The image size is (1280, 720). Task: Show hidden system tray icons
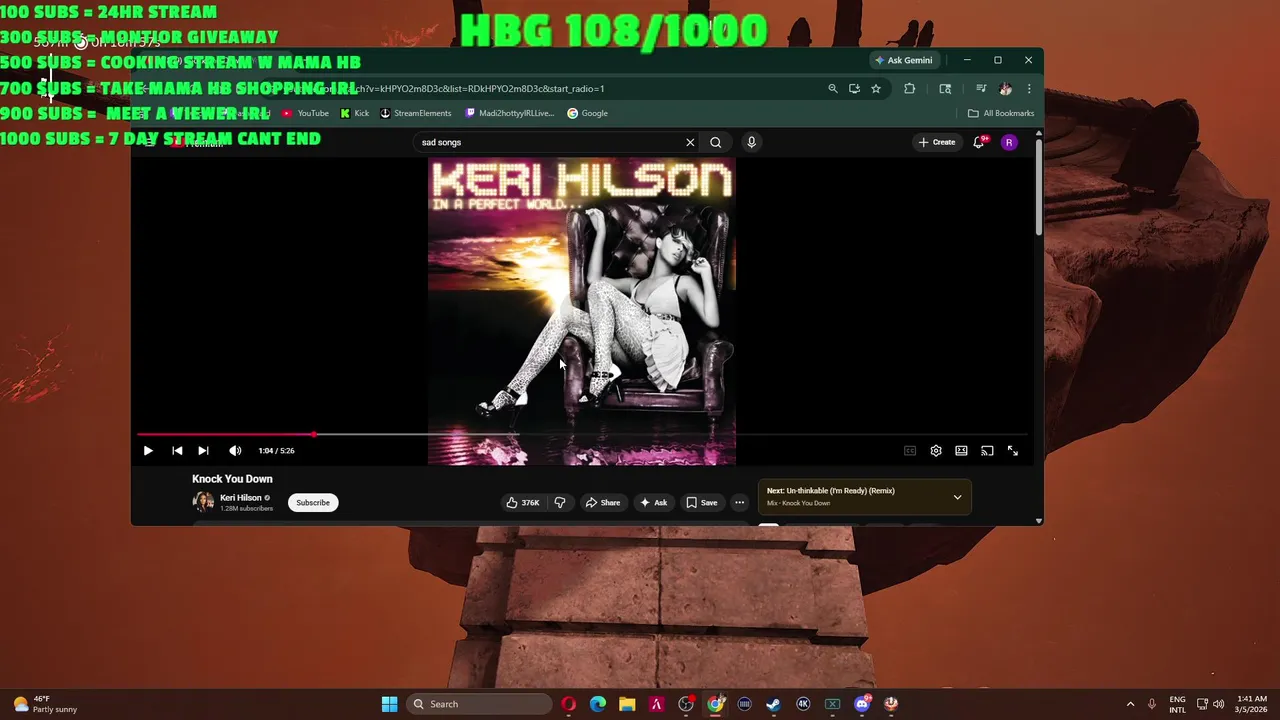click(x=1130, y=704)
